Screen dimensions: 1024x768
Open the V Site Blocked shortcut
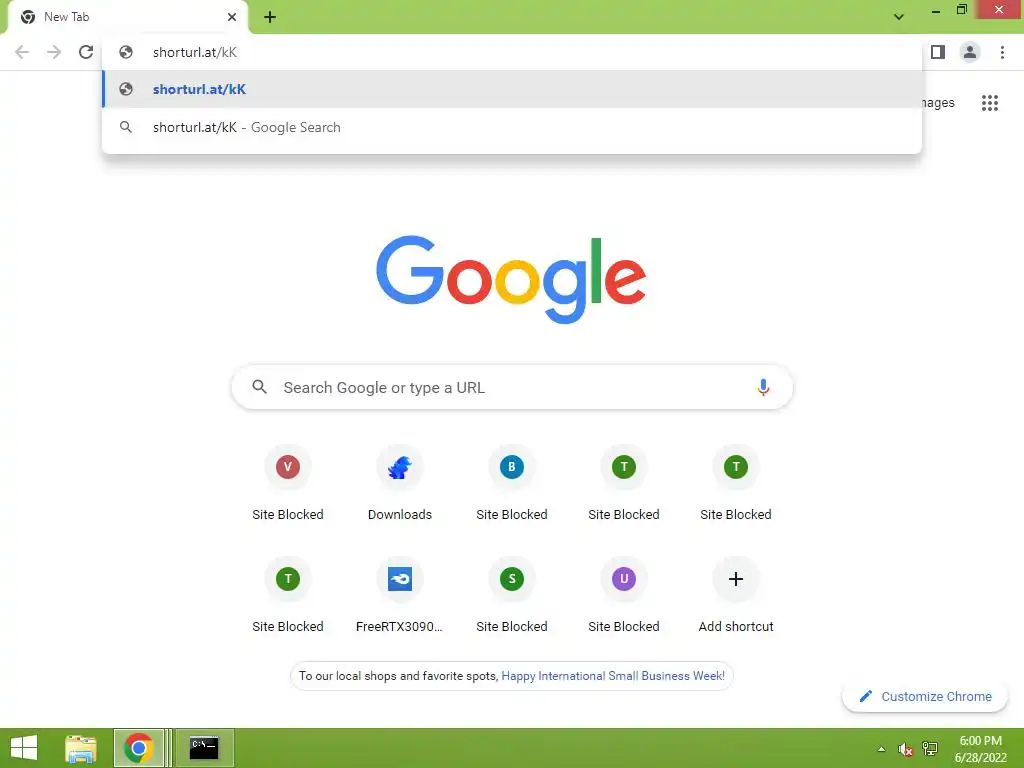[288, 483]
